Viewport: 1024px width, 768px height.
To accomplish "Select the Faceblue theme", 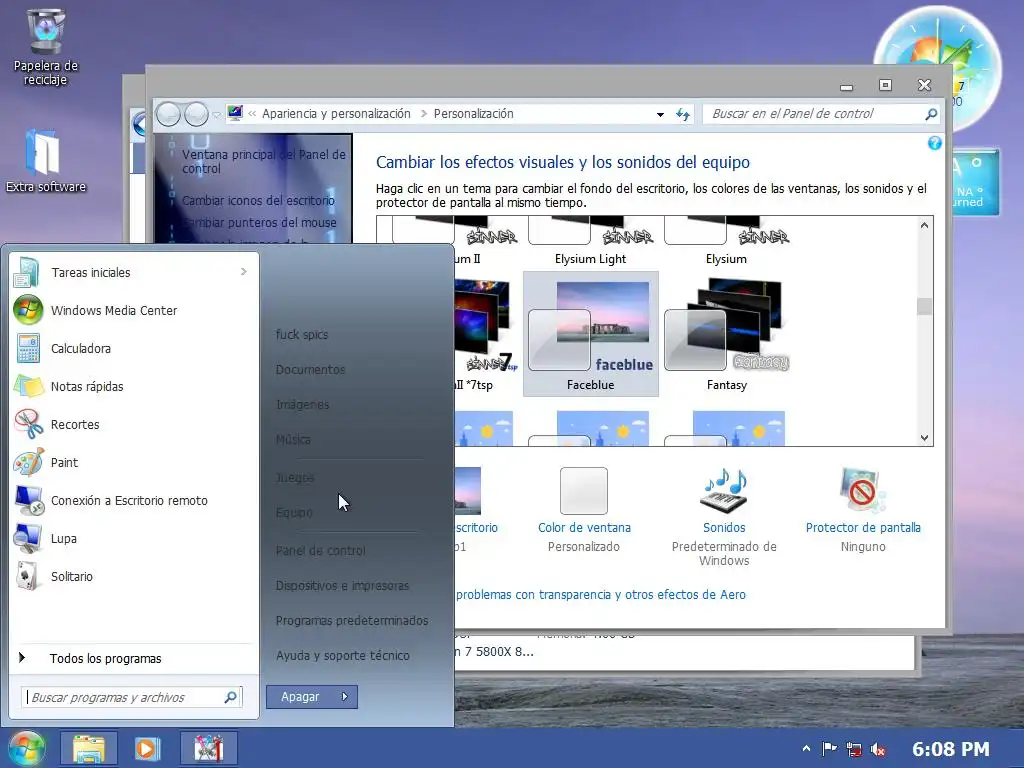I will click(590, 334).
